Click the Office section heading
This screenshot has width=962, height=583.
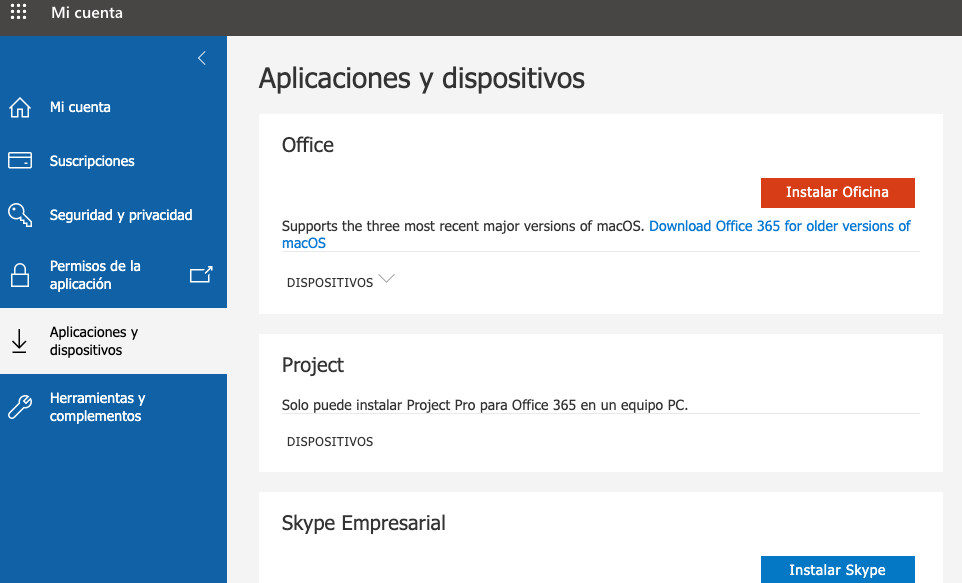click(x=308, y=145)
